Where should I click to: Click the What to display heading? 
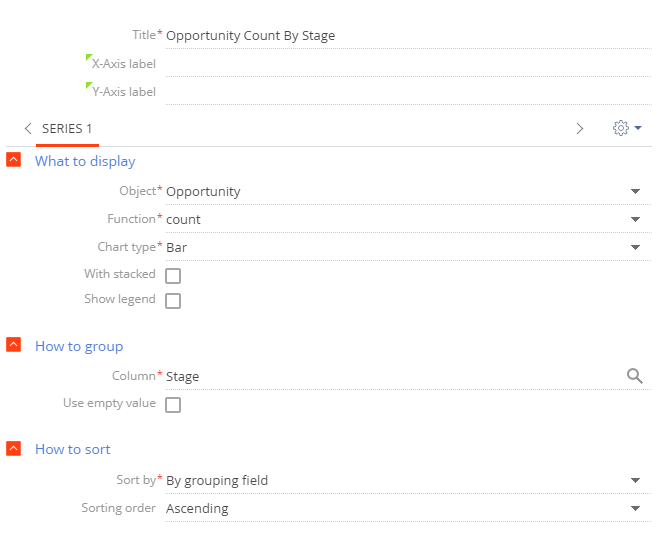(x=85, y=161)
